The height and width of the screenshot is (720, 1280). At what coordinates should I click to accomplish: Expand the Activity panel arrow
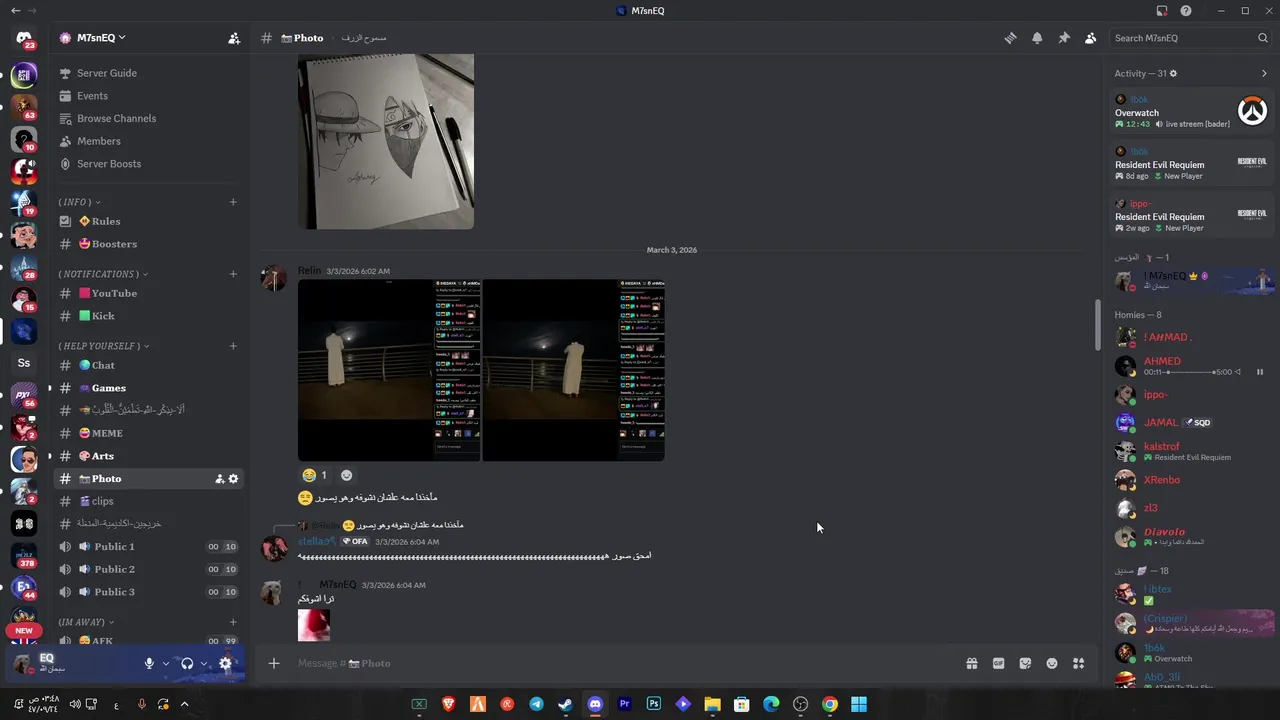pyautogui.click(x=1264, y=73)
